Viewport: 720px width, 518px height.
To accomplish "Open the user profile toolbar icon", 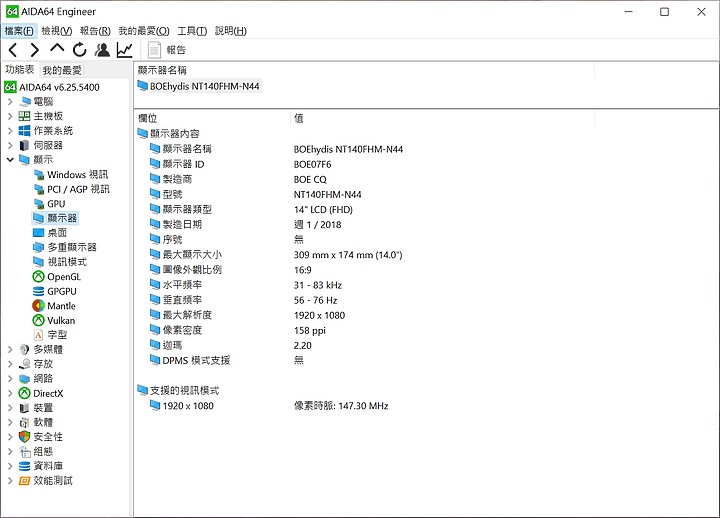I will [x=102, y=50].
